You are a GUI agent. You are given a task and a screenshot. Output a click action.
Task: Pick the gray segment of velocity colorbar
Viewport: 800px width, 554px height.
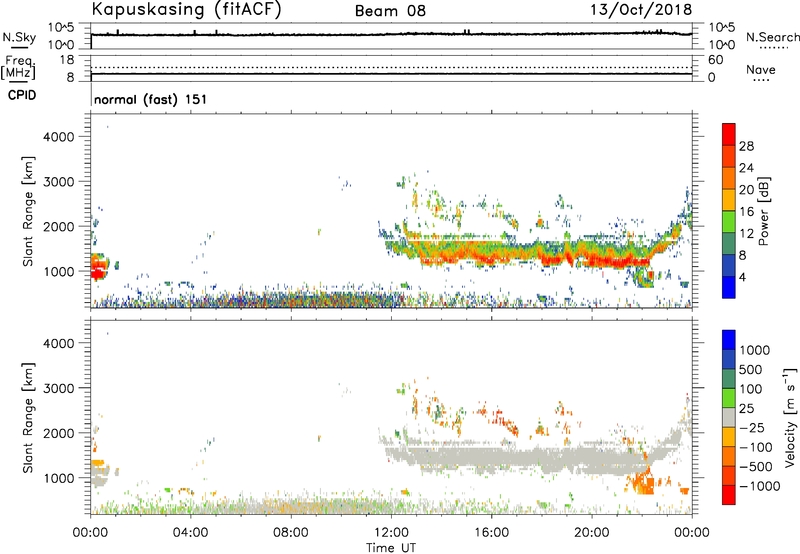click(729, 418)
